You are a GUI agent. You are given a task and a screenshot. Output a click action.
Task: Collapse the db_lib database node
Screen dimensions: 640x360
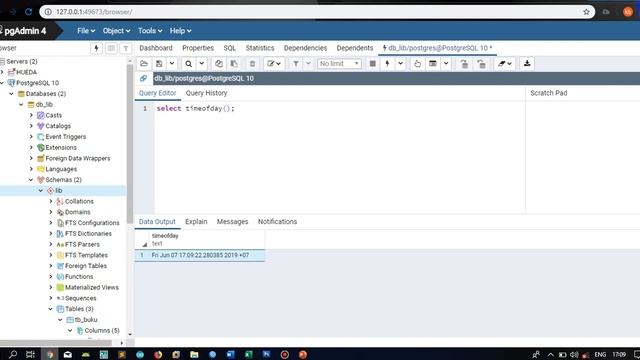pyautogui.click(x=21, y=104)
